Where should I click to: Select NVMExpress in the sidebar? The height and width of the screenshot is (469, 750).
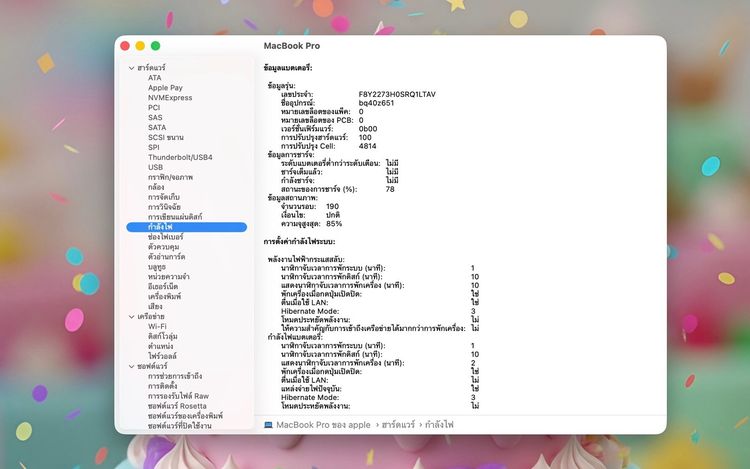(170, 98)
